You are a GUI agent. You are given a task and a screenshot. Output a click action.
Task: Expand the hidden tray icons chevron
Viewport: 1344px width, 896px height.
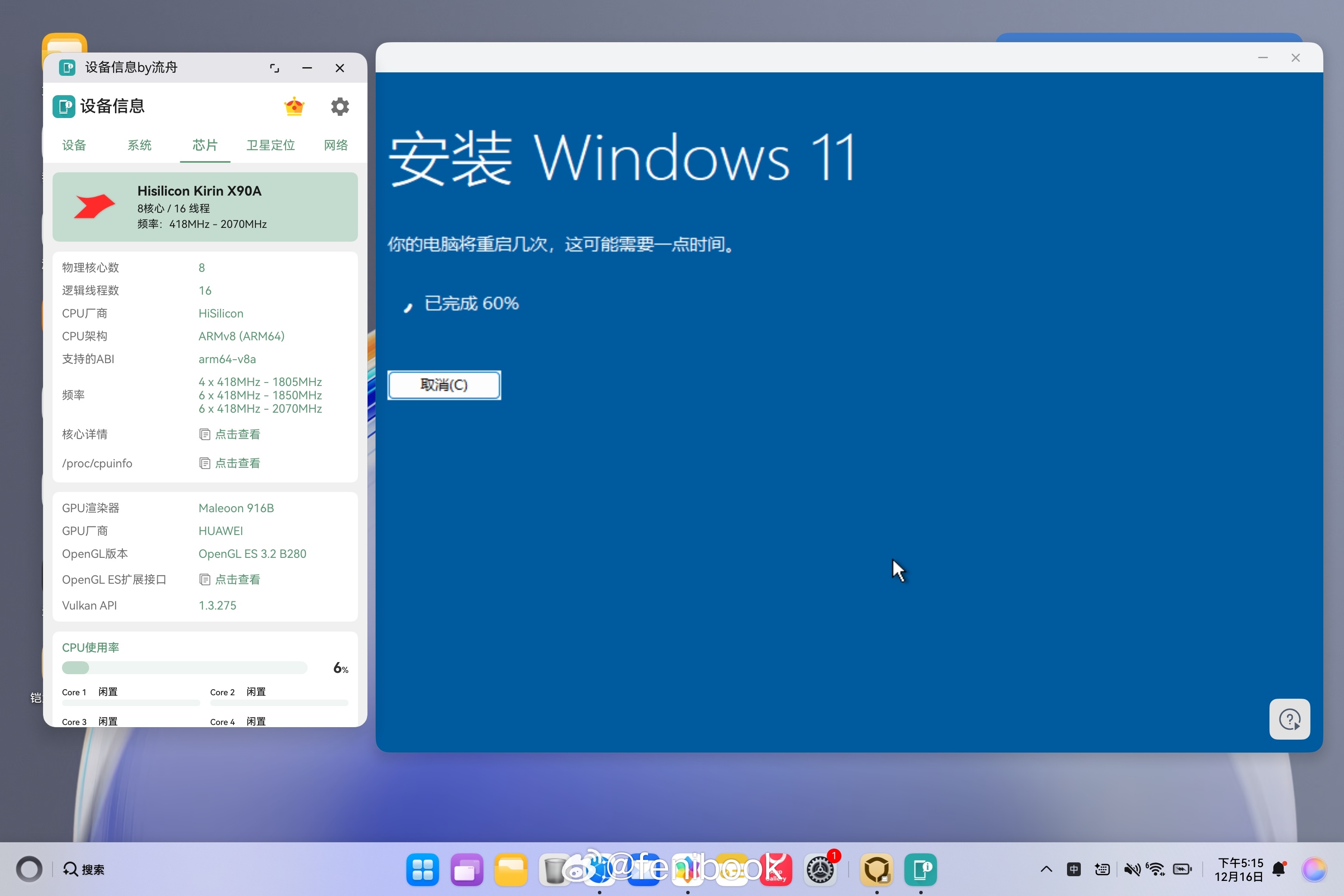[1046, 869]
